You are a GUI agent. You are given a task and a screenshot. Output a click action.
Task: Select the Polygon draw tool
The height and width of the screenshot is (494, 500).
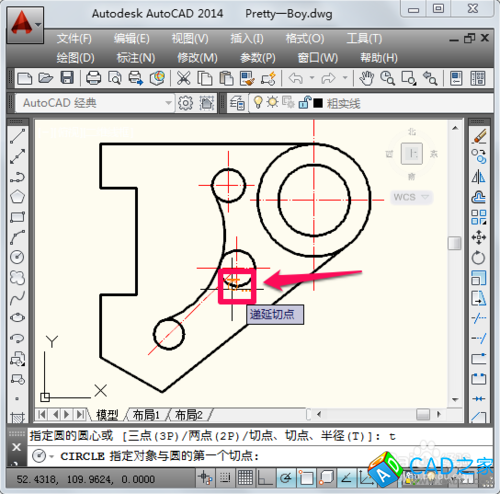click(17, 197)
